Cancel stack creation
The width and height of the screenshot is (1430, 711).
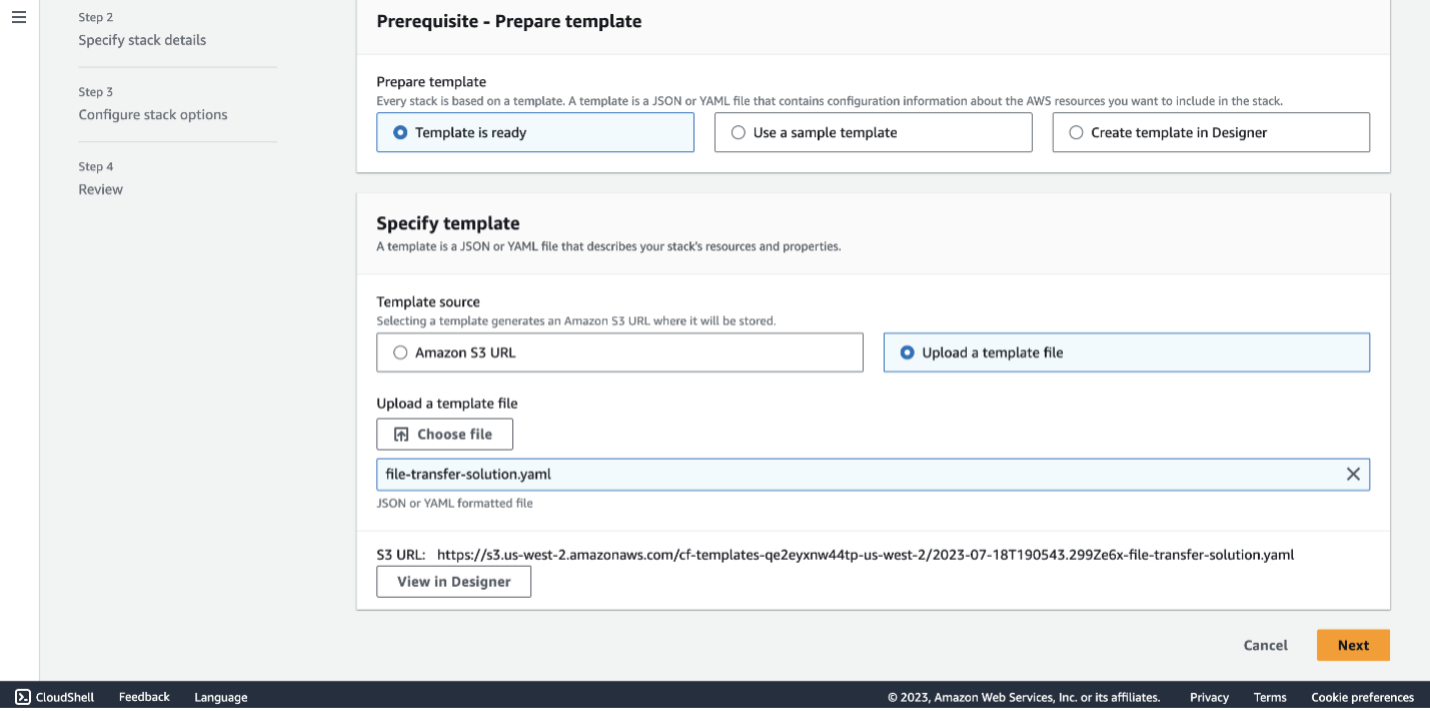point(1264,645)
